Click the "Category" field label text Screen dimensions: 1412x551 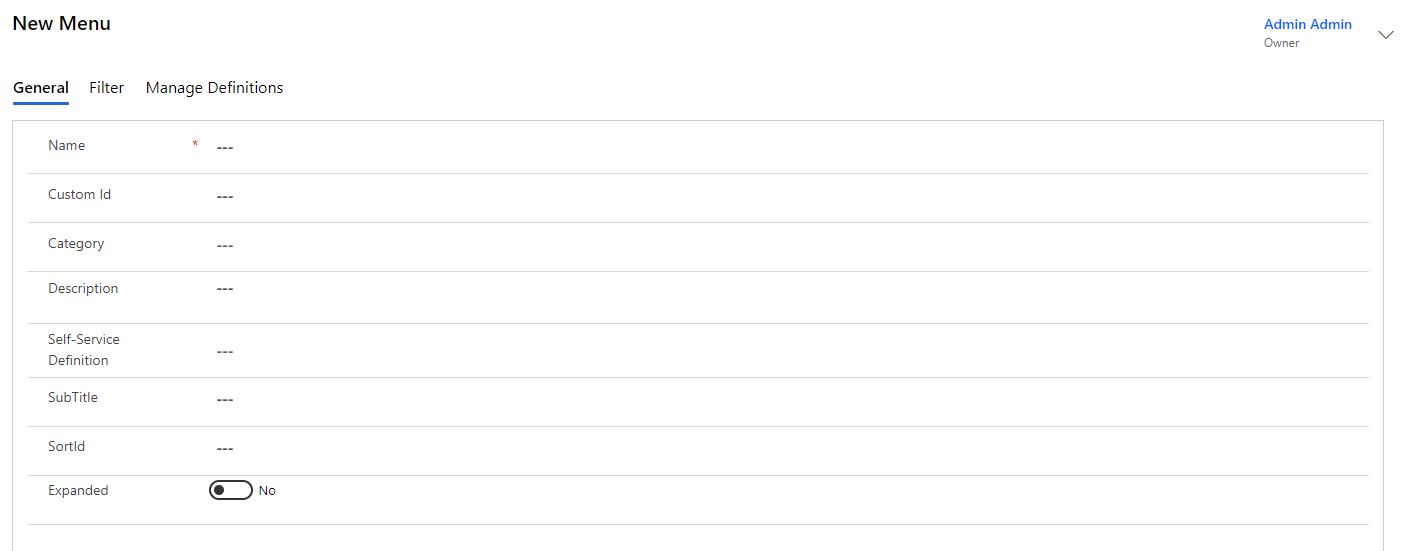(76, 243)
